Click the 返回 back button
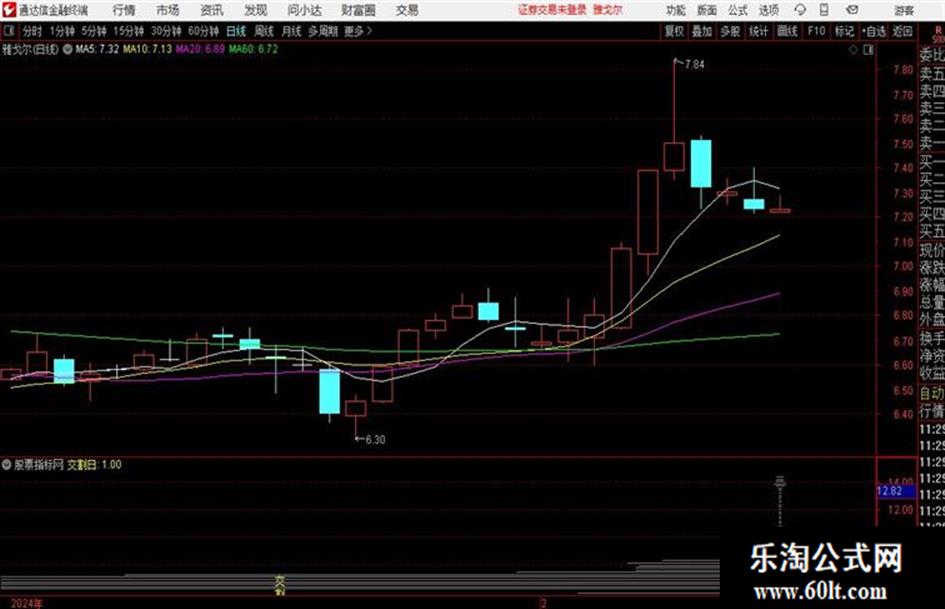The height and width of the screenshot is (609, 945). point(902,31)
